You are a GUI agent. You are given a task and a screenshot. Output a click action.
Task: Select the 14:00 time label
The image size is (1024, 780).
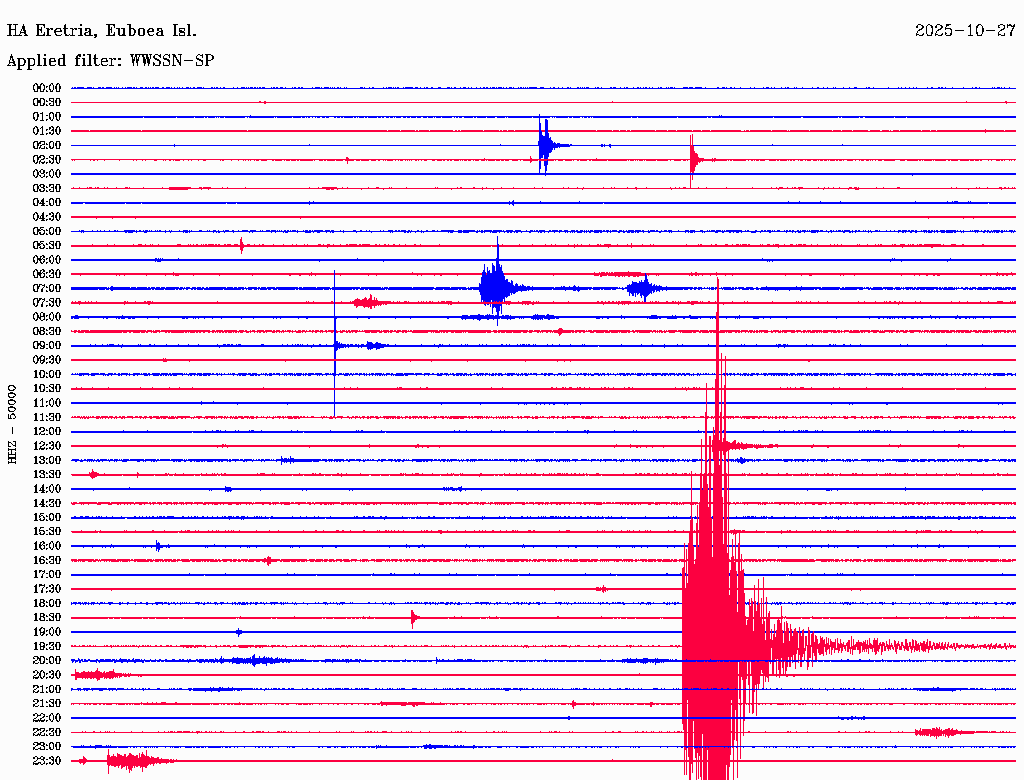click(x=47, y=489)
